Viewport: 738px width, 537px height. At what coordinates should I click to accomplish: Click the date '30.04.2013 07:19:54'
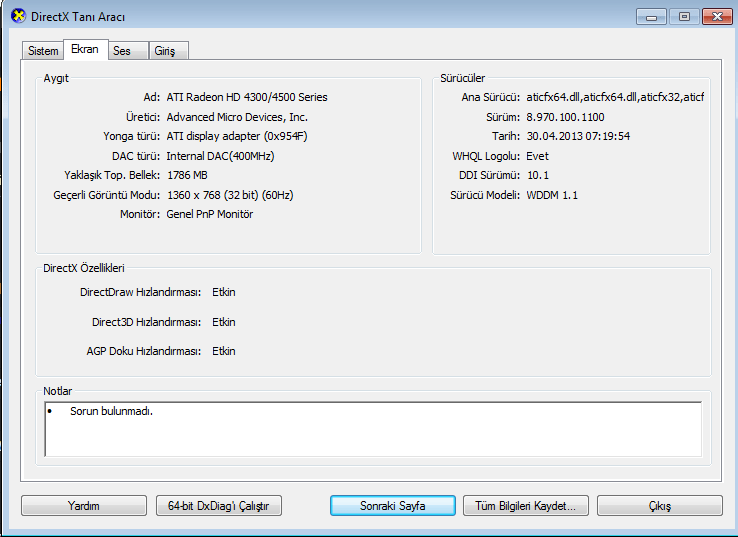click(x=578, y=136)
